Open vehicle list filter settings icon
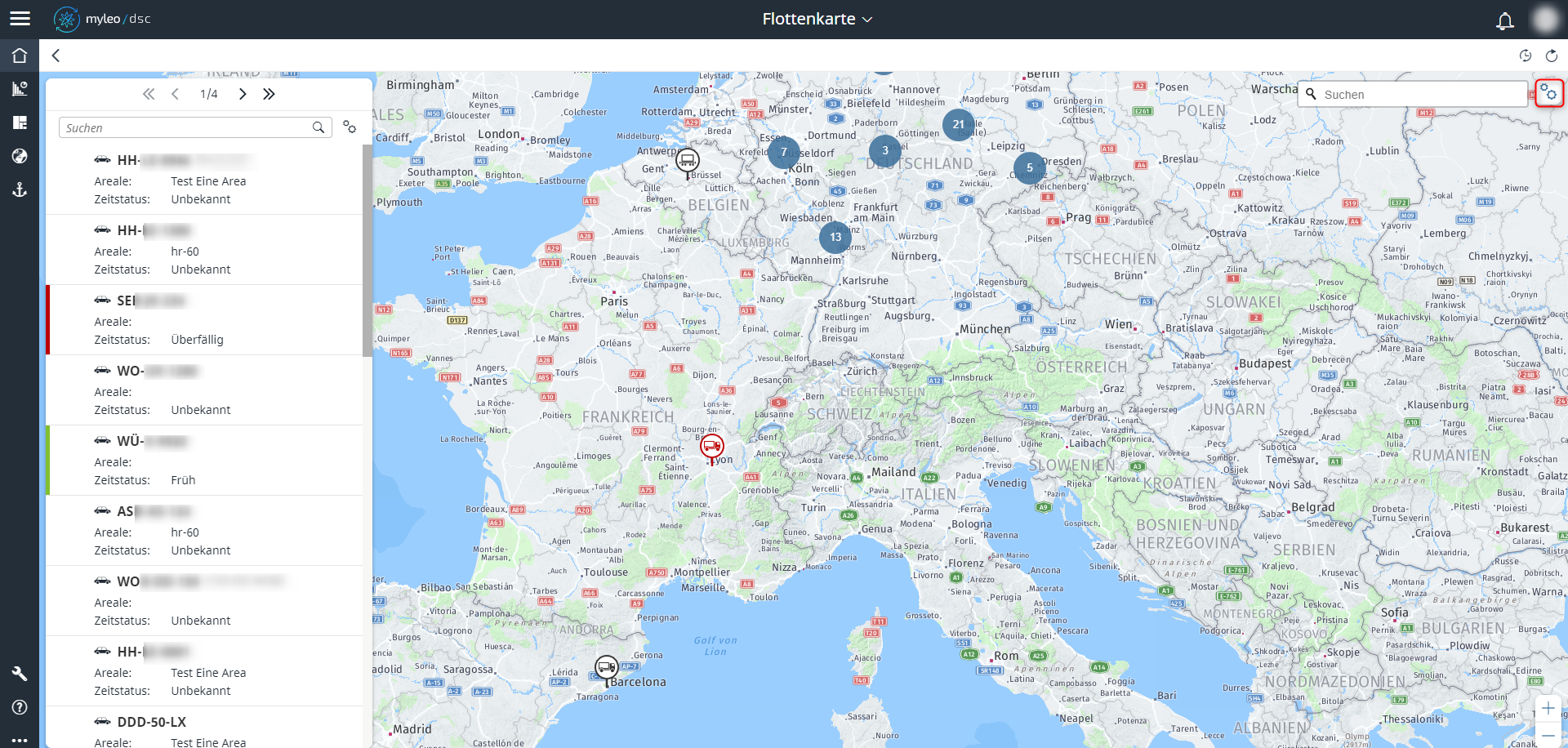 (350, 127)
